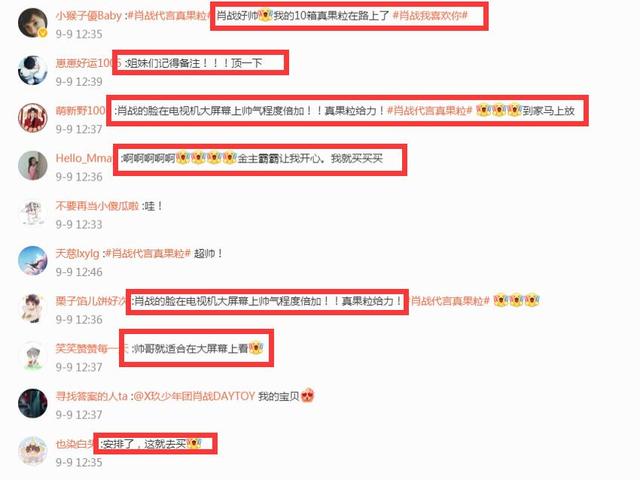Image resolution: width=640 pixels, height=480 pixels.
Task: Click avatar of user 也染白头
Action: [x=33, y=451]
